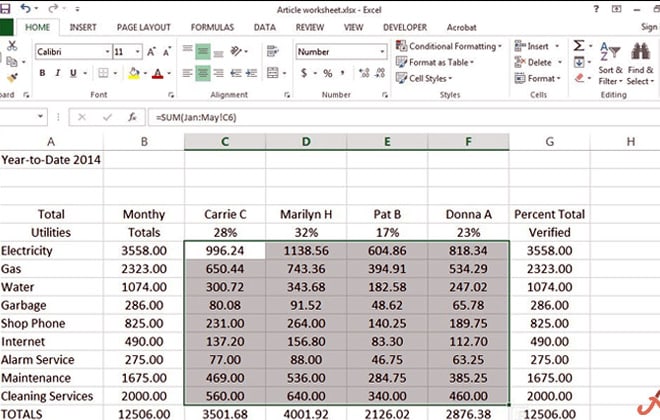Open Sort & Filter
The height and width of the screenshot is (420, 660).
click(x=610, y=63)
